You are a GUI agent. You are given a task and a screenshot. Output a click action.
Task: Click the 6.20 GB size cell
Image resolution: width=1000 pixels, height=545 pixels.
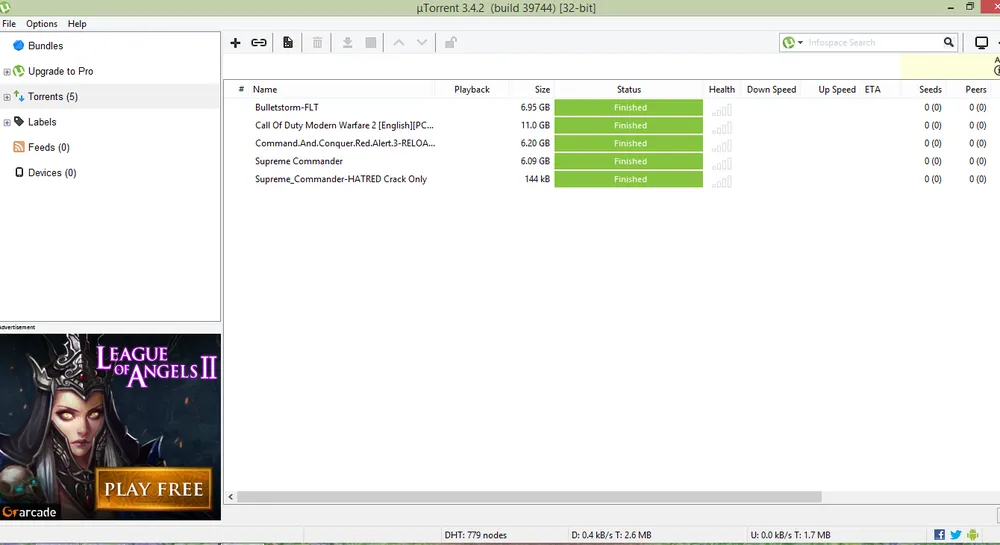pyautogui.click(x=534, y=143)
